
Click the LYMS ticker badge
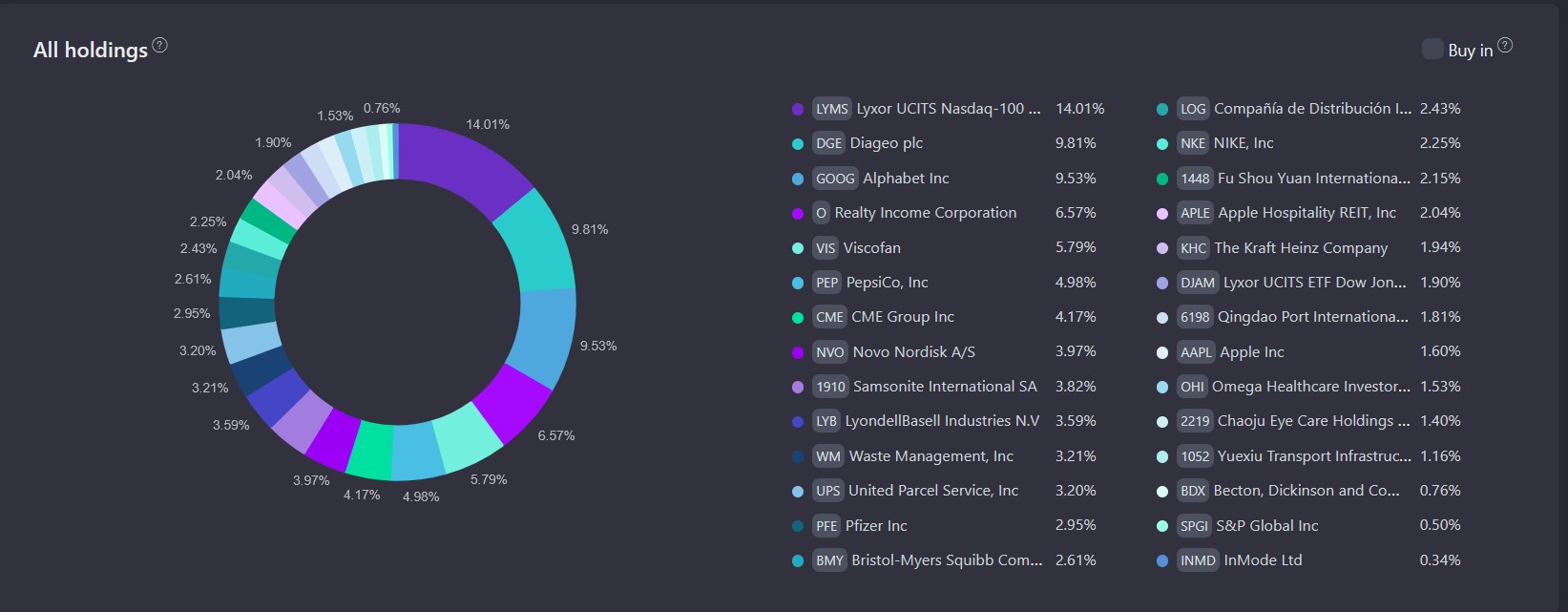pyautogui.click(x=831, y=109)
